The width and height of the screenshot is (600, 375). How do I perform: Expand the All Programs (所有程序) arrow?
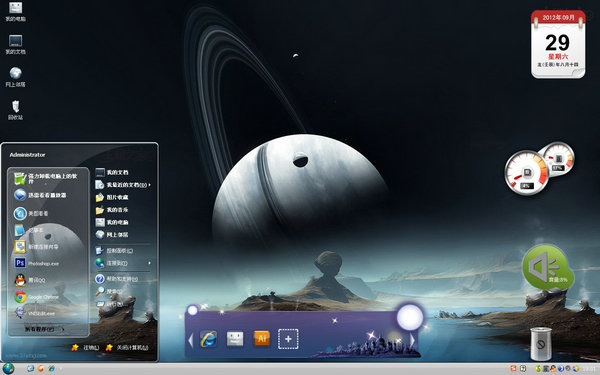coord(44,329)
